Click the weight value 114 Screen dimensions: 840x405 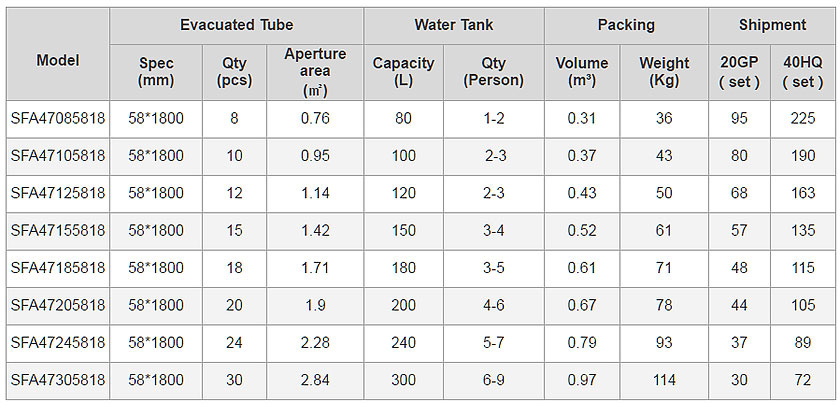pyautogui.click(x=664, y=379)
